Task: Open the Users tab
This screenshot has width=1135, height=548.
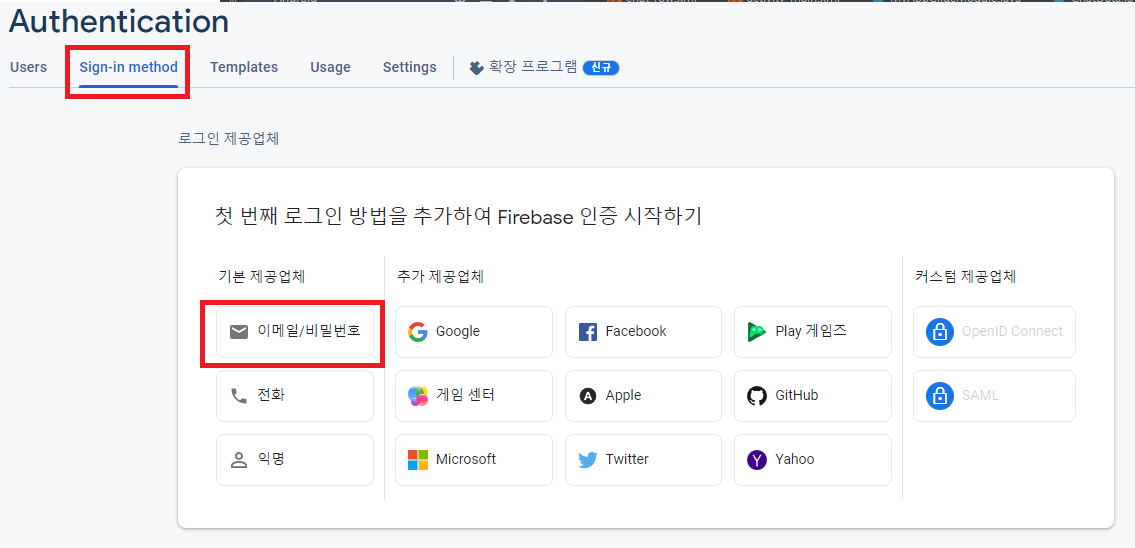Action: tap(28, 67)
